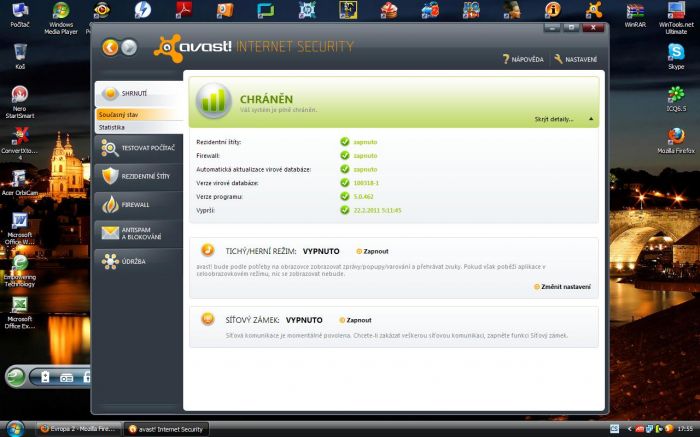The height and width of the screenshot is (437, 700).
Task: Click the zapnuto value for Firewall
Action: click(x=365, y=156)
